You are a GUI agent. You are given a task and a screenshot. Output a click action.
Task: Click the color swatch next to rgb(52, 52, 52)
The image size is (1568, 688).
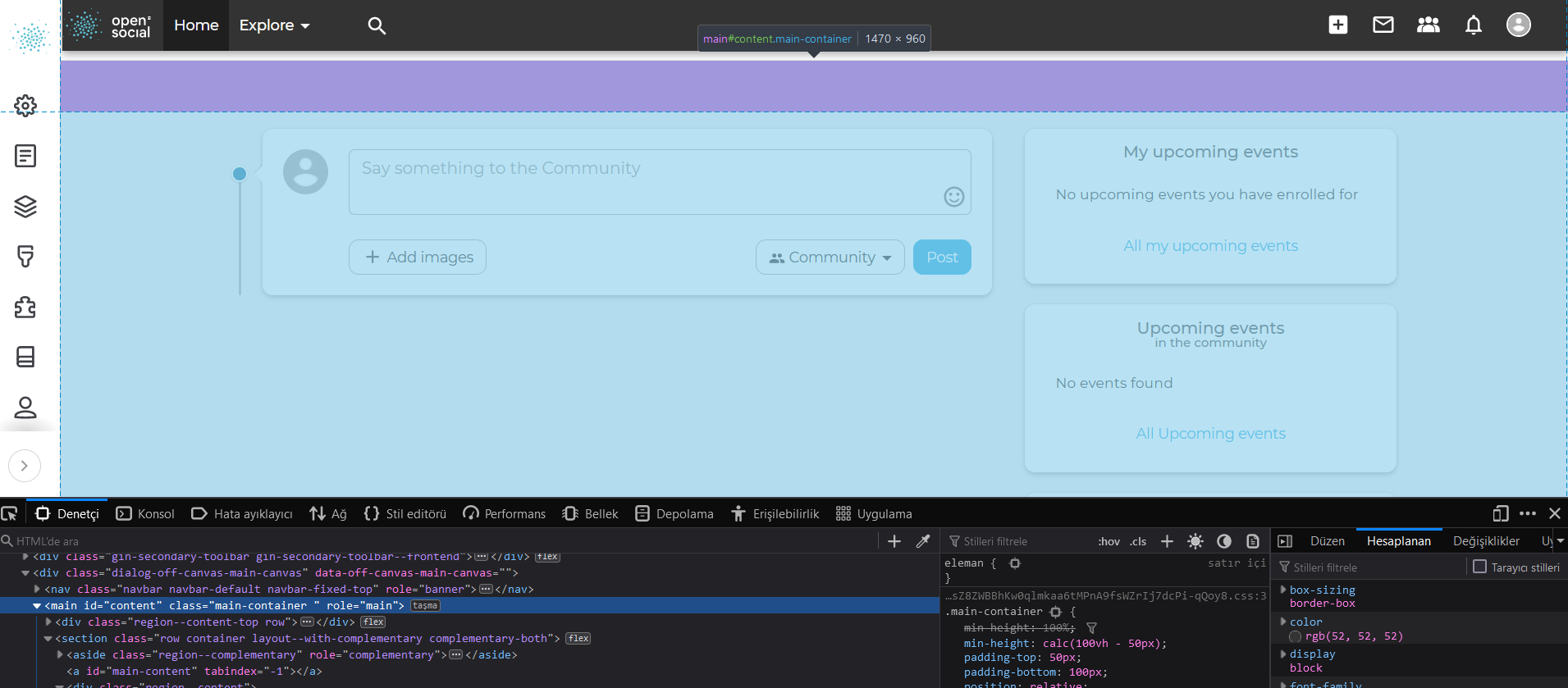point(1295,636)
